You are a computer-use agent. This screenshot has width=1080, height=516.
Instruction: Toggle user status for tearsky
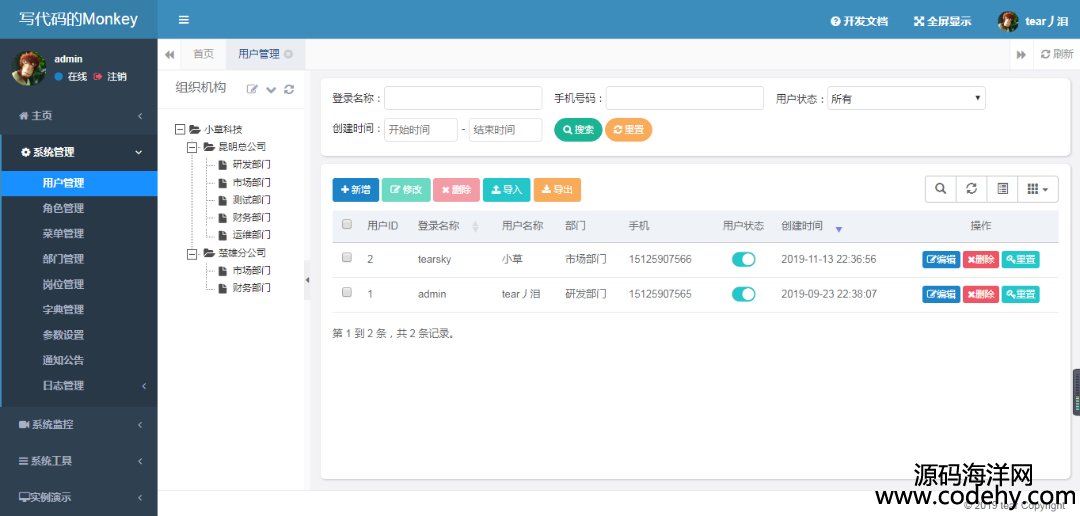(x=743, y=259)
